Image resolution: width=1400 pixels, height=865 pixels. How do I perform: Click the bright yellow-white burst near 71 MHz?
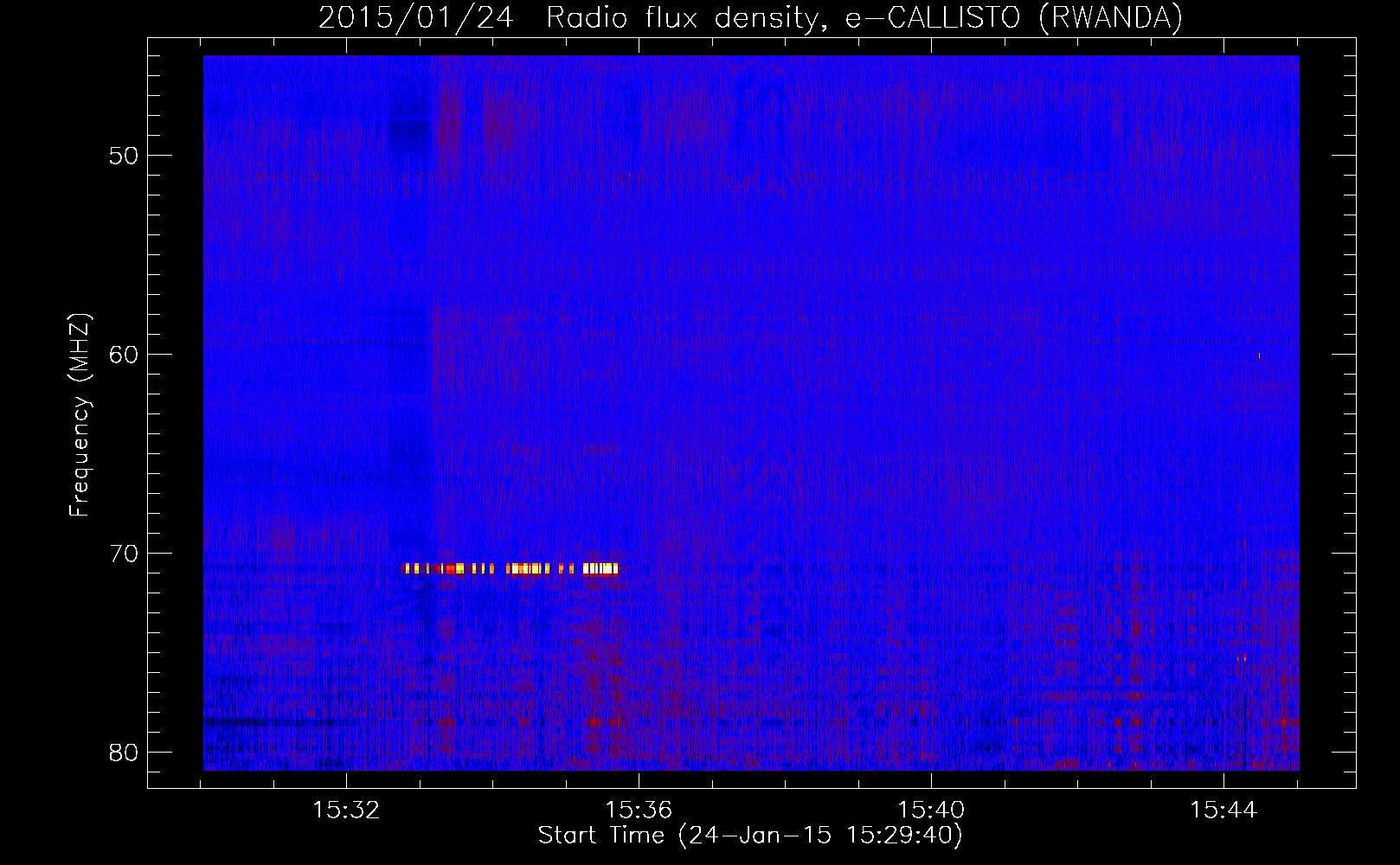[511, 568]
